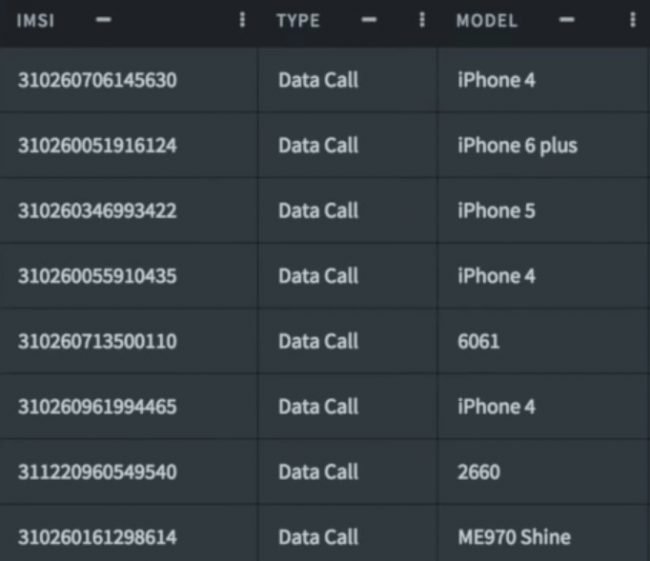650x561 pixels.
Task: Click the IMSI column sort indicator
Action: [x=103, y=21]
